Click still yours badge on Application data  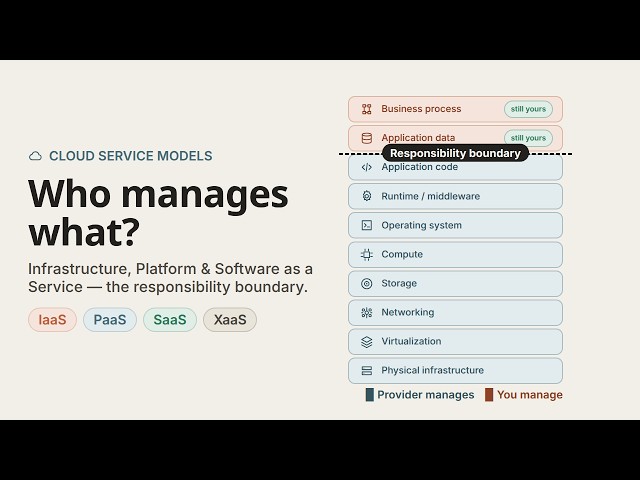click(x=528, y=138)
